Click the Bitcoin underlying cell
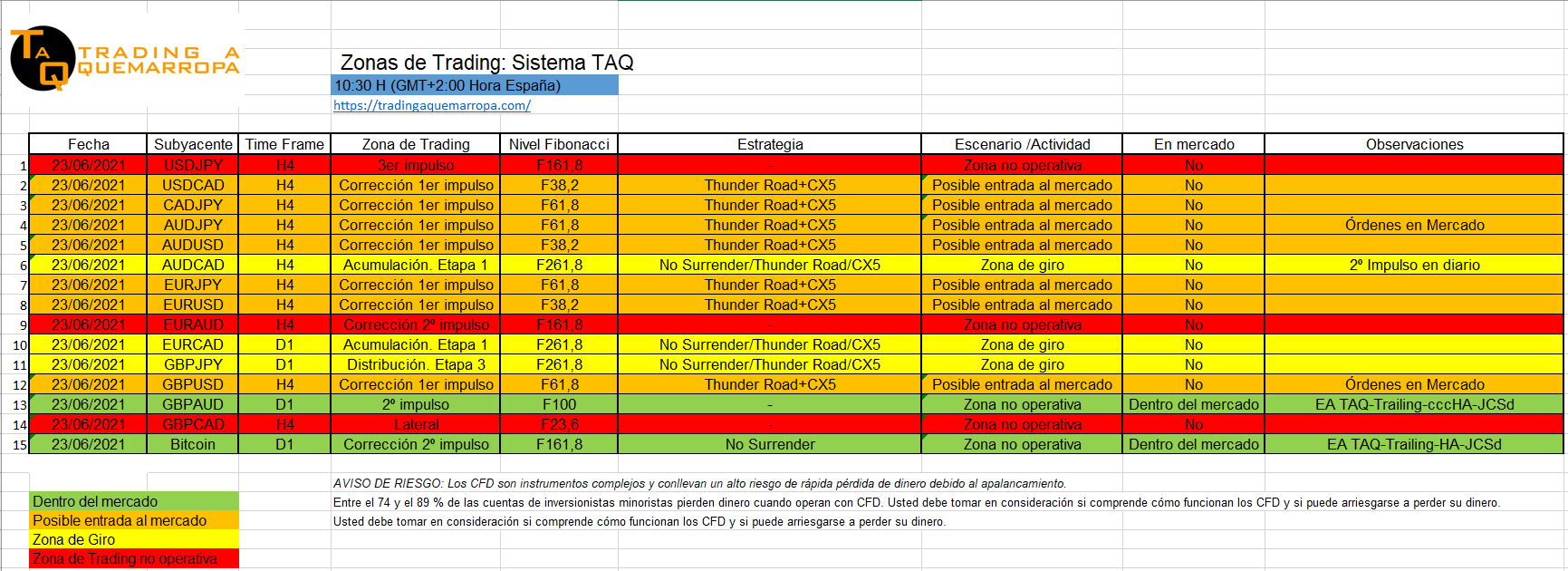Viewport: 1568px width, 571px height. [193, 444]
